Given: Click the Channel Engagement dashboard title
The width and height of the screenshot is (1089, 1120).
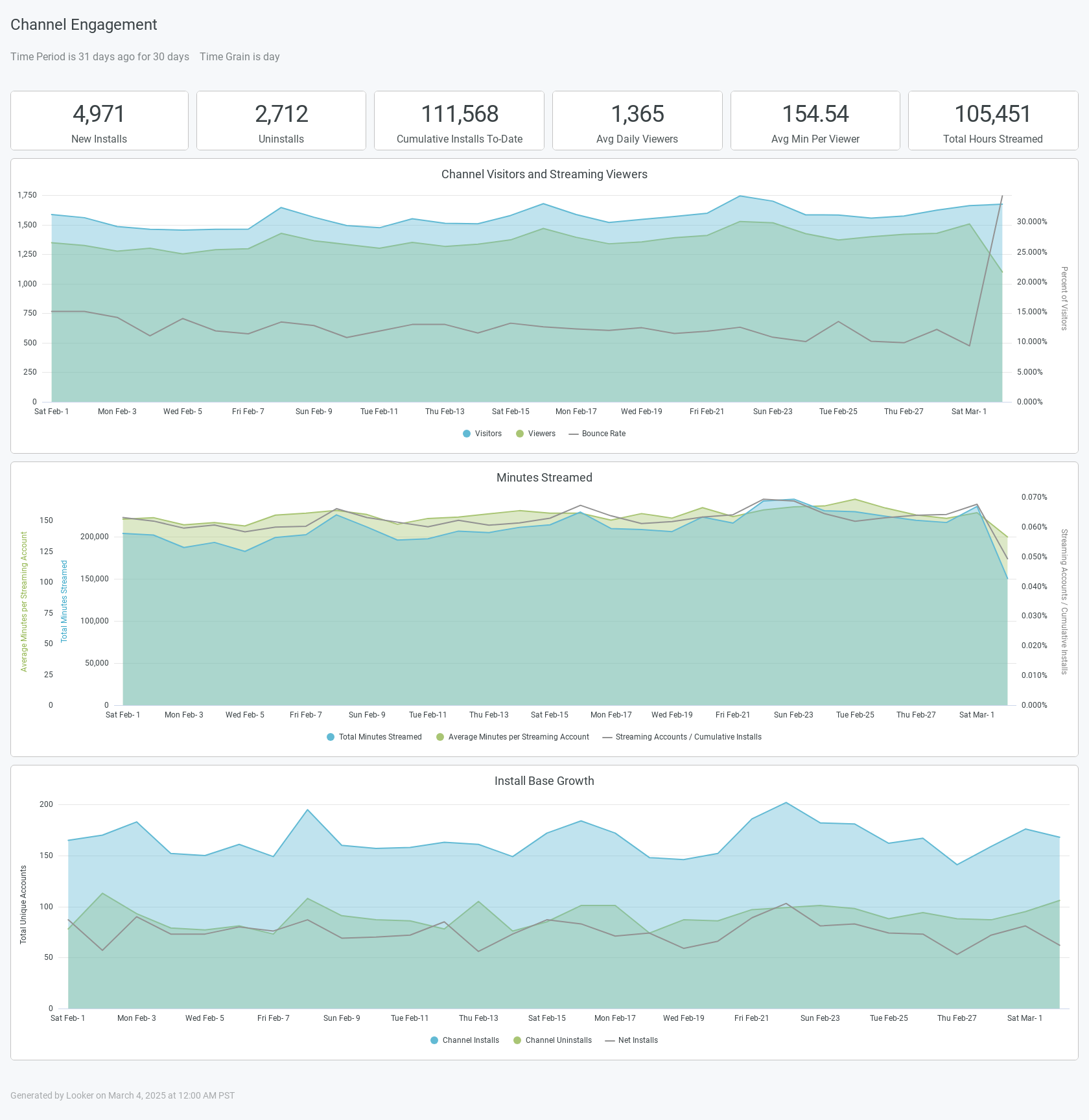Looking at the screenshot, I should click(x=84, y=25).
